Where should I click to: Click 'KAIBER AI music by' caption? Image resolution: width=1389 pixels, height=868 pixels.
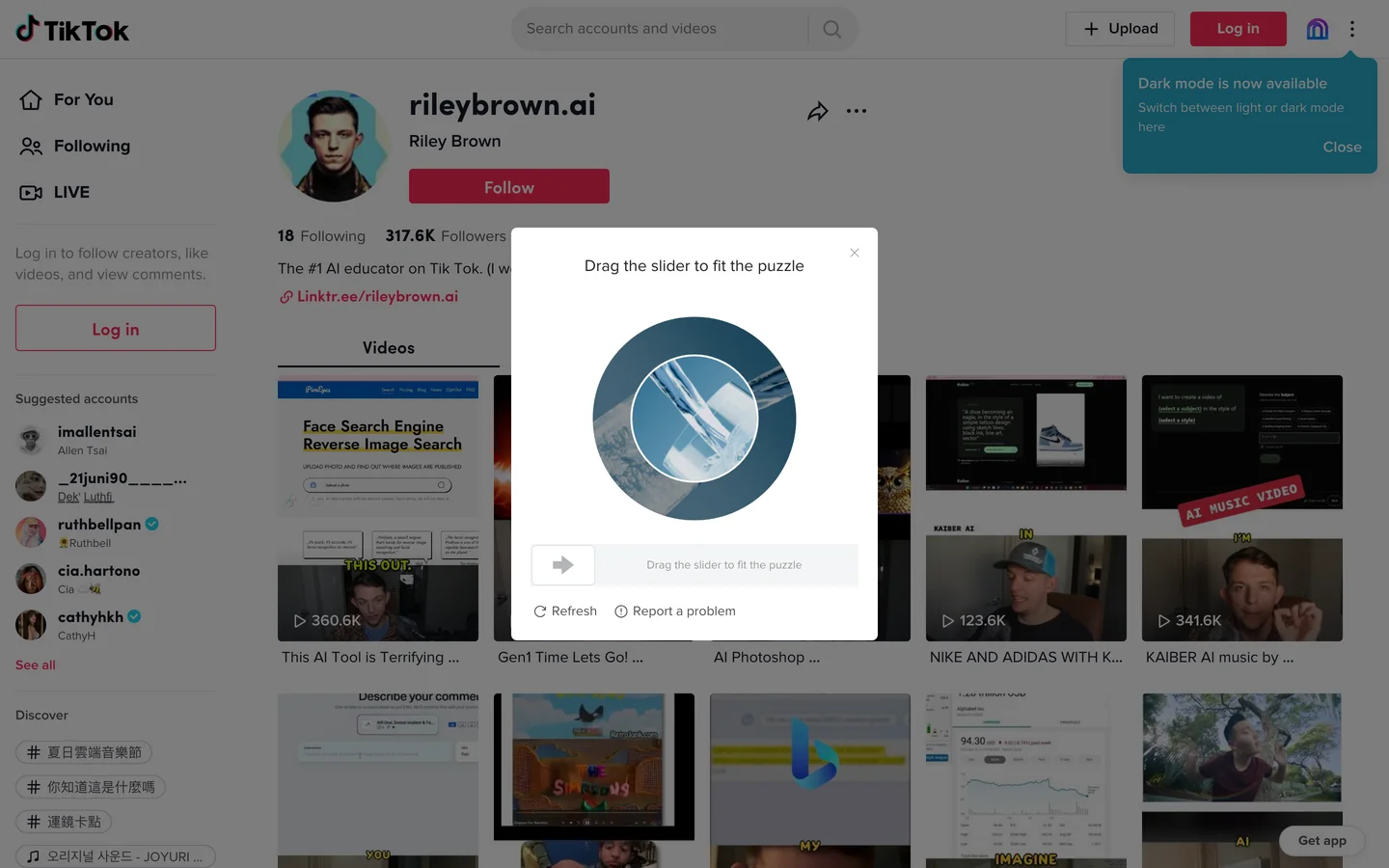pos(1219,657)
